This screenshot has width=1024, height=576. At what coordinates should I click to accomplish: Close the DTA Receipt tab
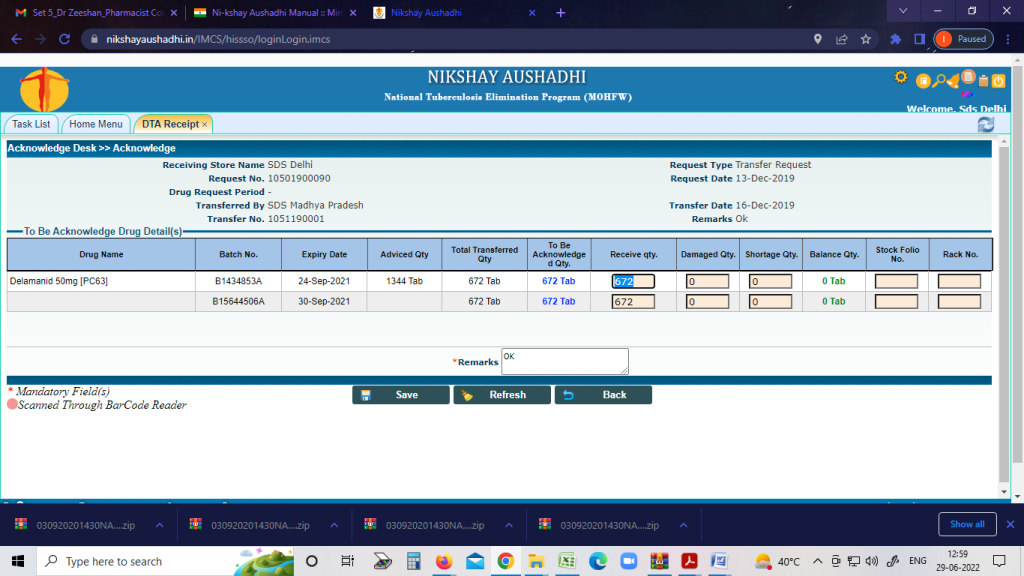tap(204, 124)
